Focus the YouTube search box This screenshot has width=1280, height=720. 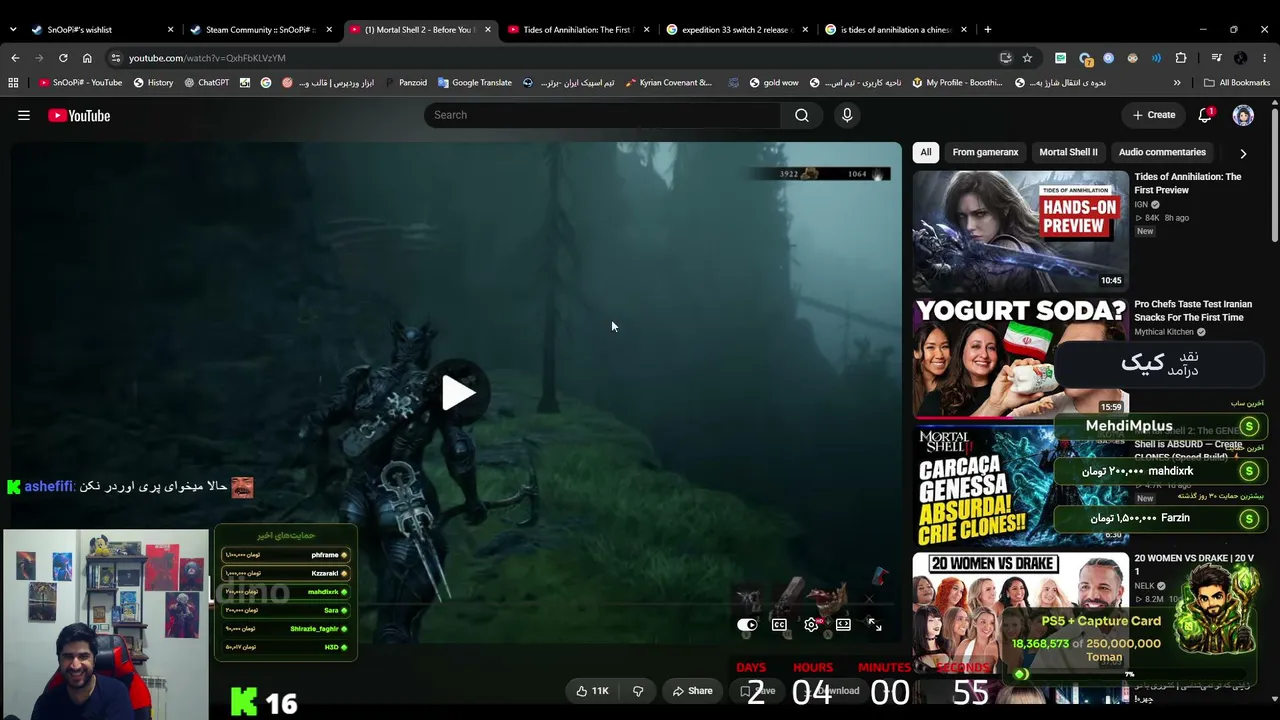point(603,115)
